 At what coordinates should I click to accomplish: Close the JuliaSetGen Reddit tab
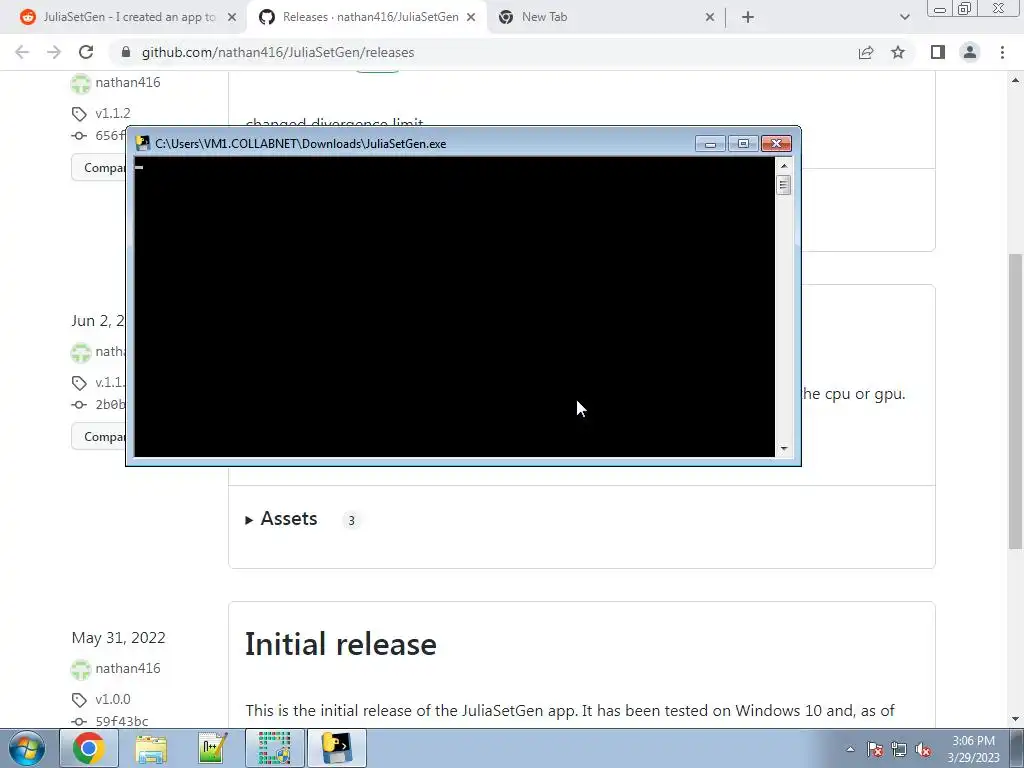232,17
